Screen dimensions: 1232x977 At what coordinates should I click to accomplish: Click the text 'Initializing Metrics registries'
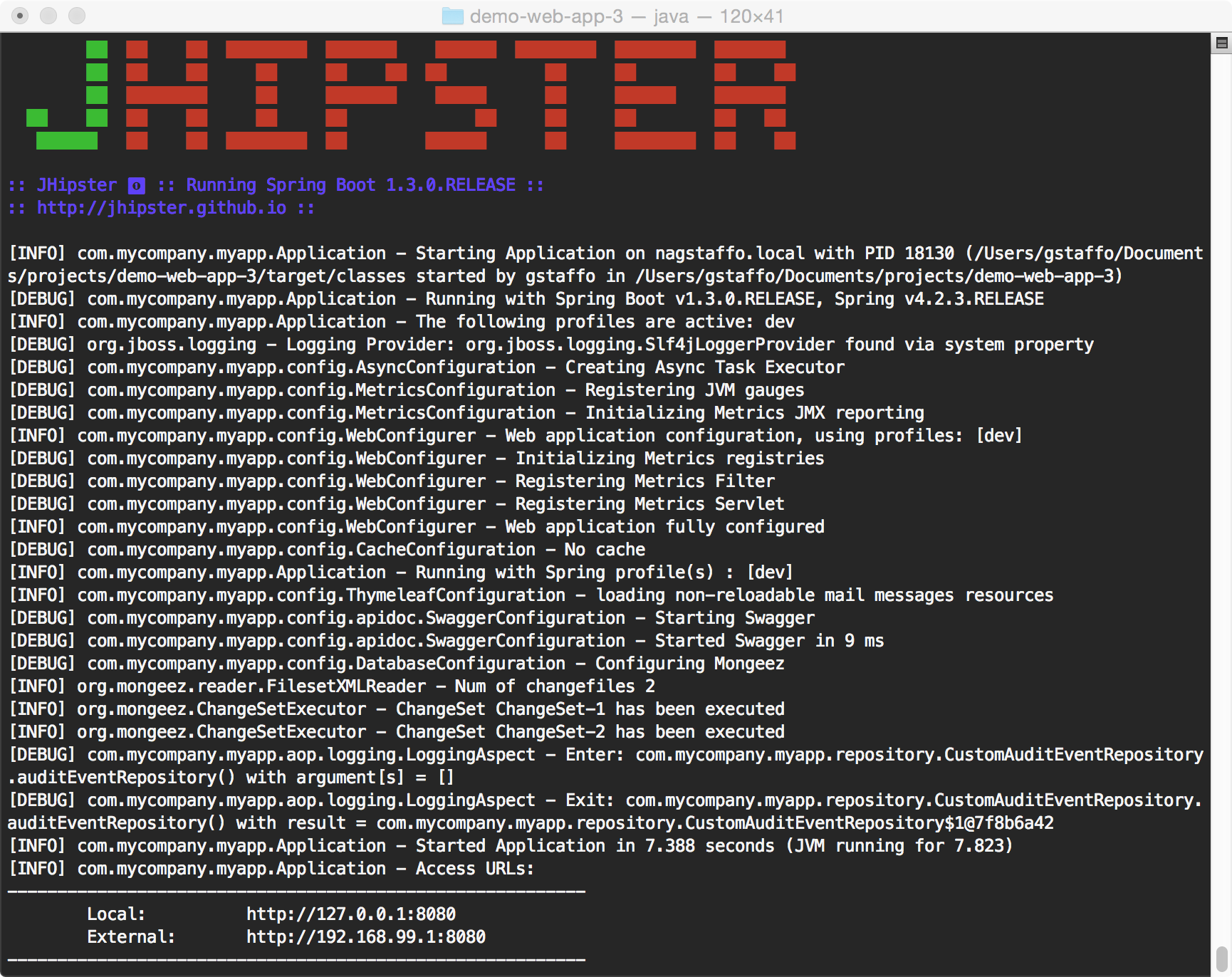(x=670, y=459)
